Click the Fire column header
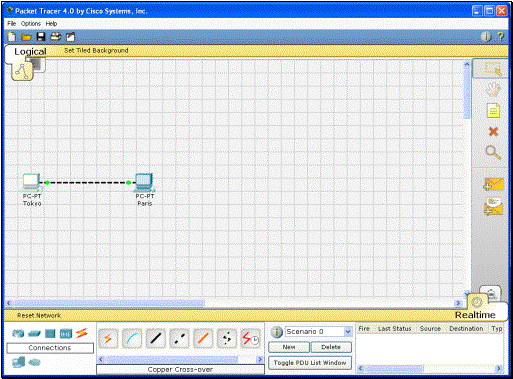The image size is (513, 379). pos(364,329)
